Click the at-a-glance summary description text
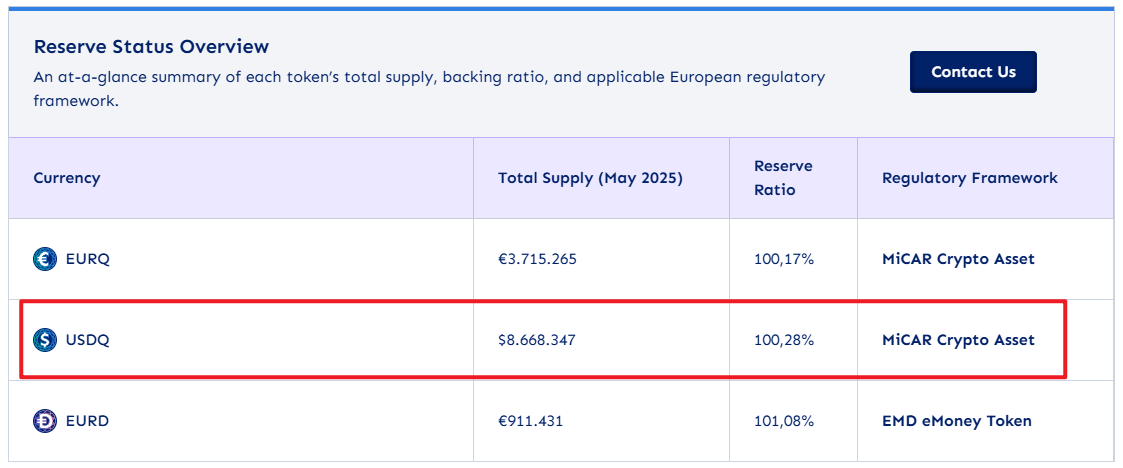Screen dimensions: 1123x468 tap(429, 88)
